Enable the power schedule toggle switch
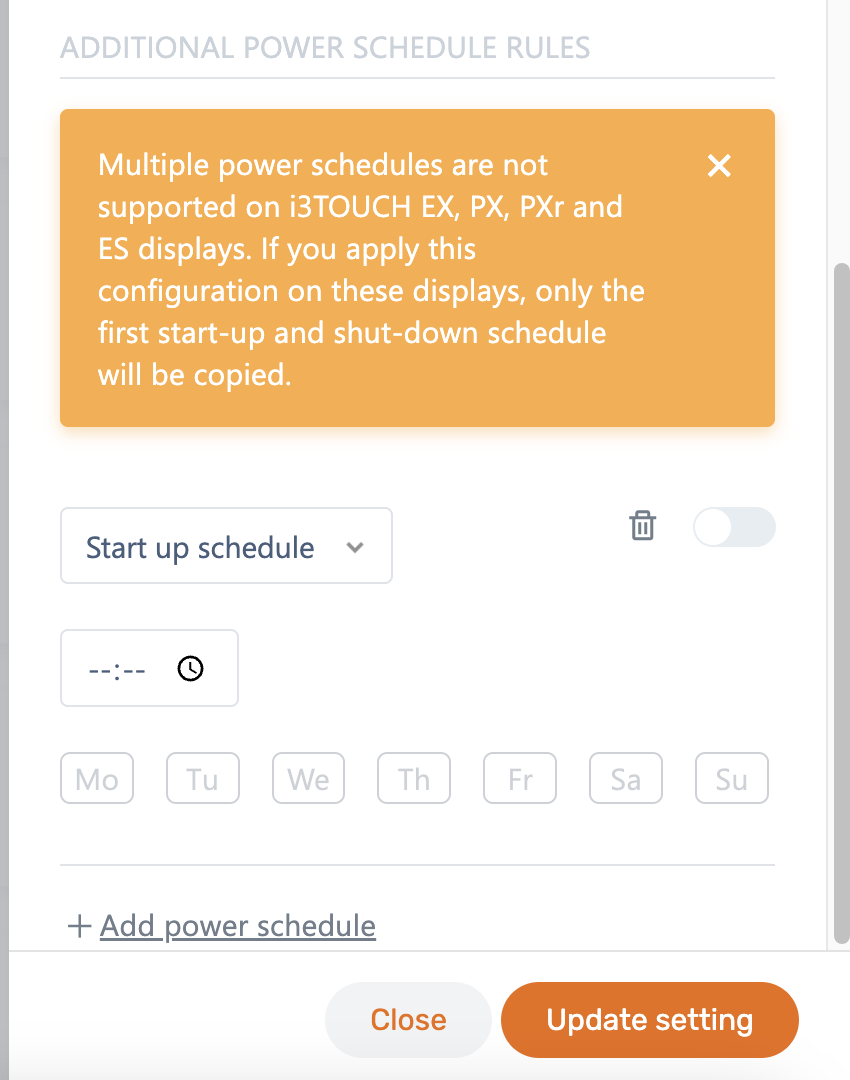The image size is (850, 1080). 734,527
